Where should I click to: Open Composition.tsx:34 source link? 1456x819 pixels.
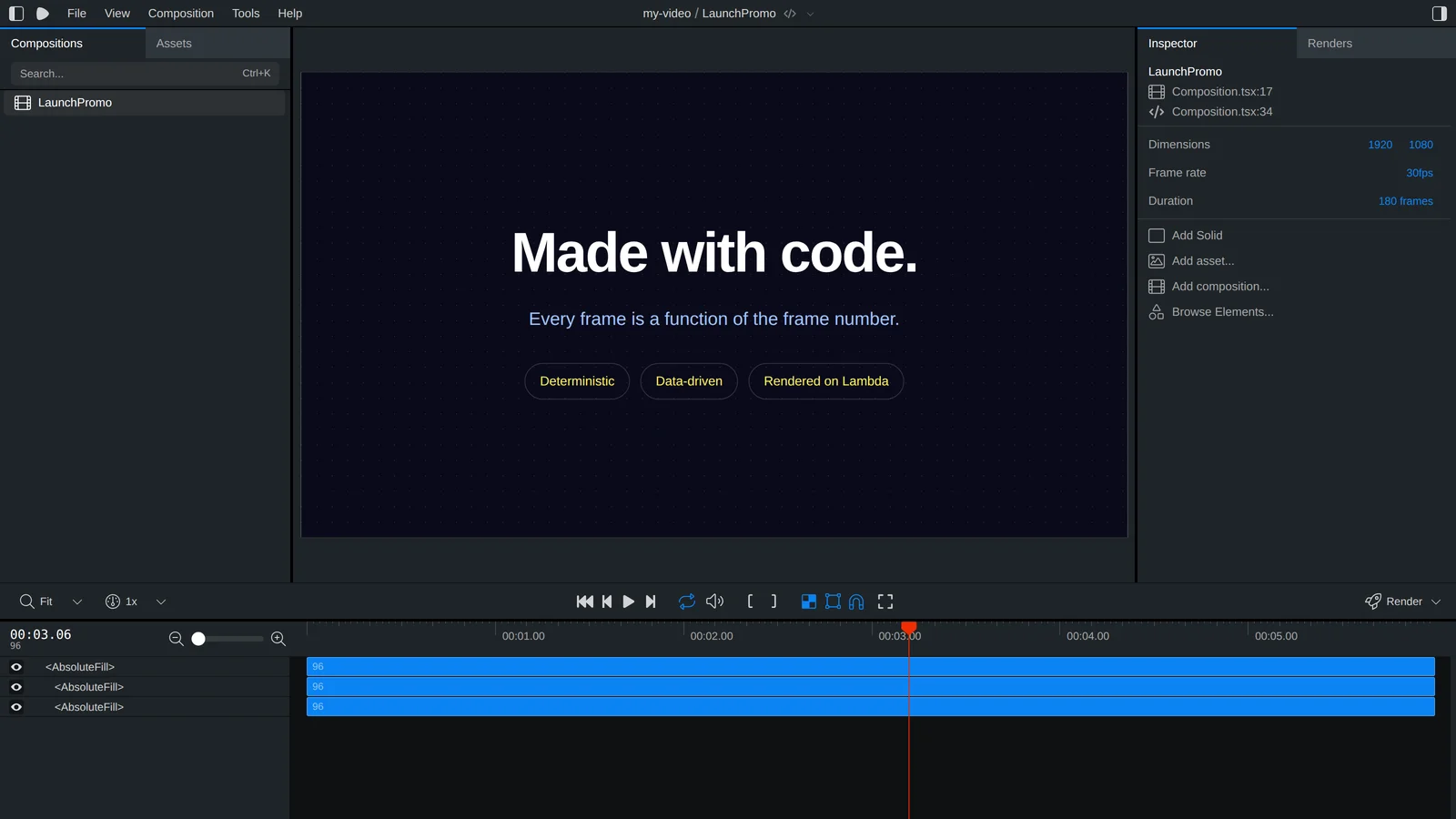click(1222, 112)
